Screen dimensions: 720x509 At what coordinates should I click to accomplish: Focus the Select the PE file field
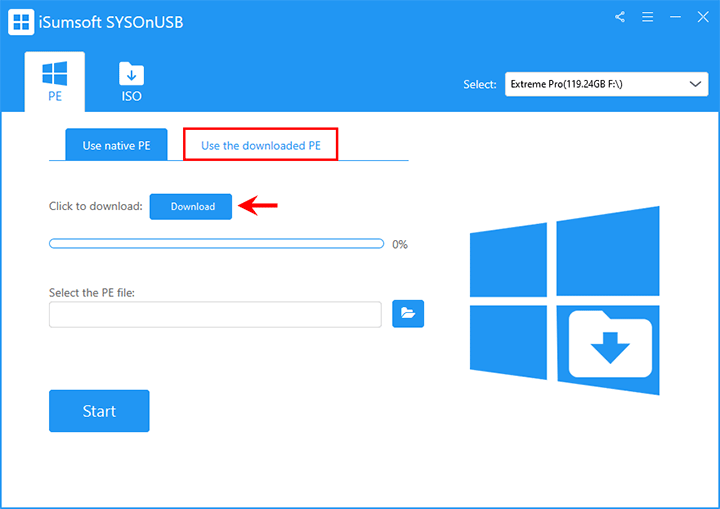[x=215, y=315]
